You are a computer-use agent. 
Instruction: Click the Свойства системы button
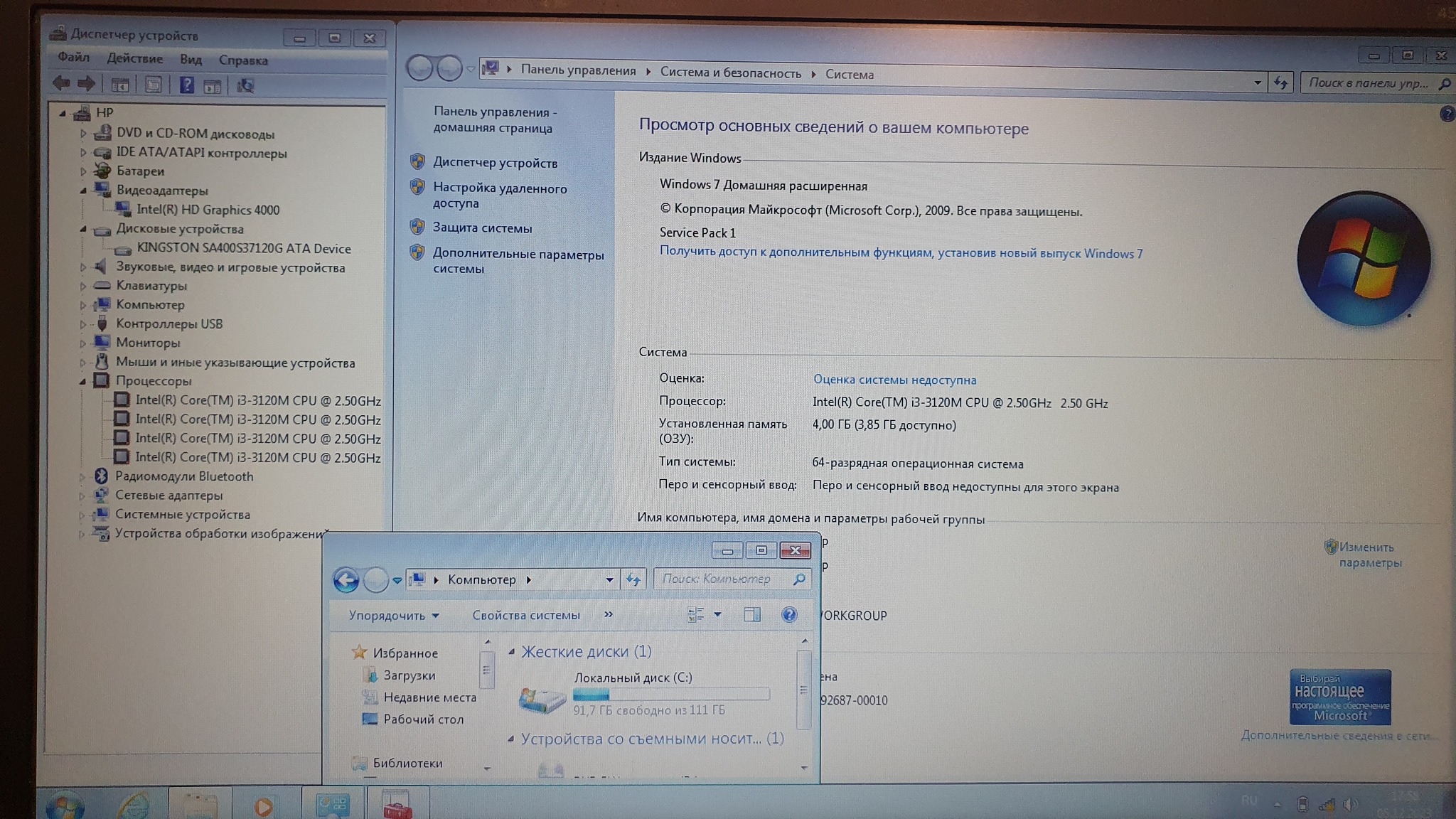[526, 616]
